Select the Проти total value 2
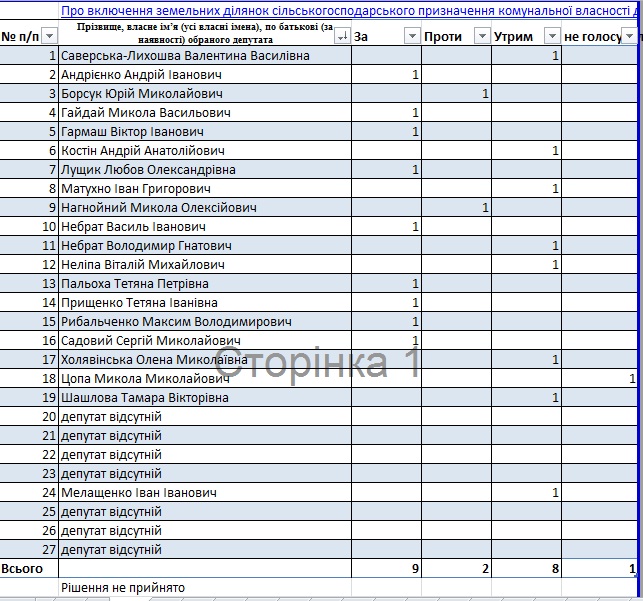643x601 pixels. click(x=456, y=569)
